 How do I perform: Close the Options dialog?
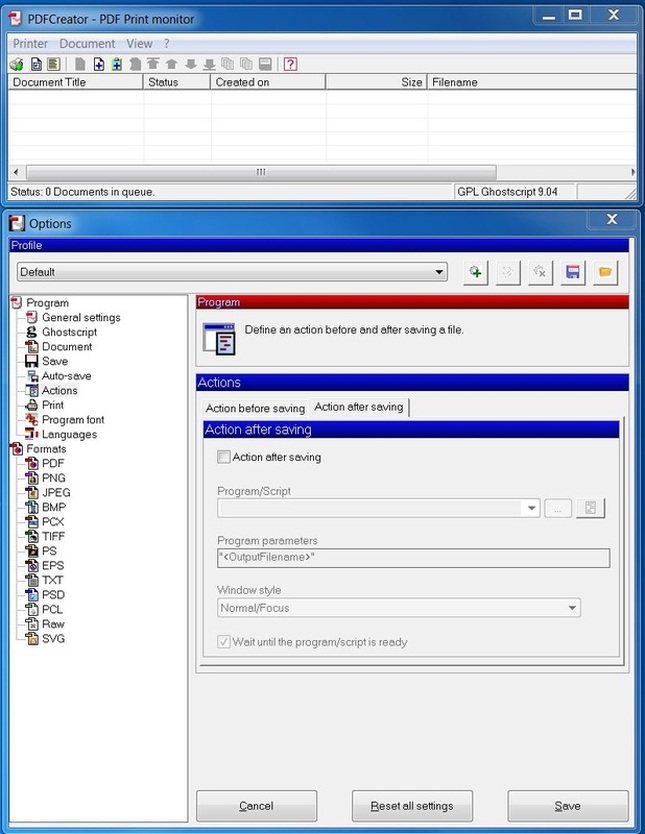[x=612, y=219]
